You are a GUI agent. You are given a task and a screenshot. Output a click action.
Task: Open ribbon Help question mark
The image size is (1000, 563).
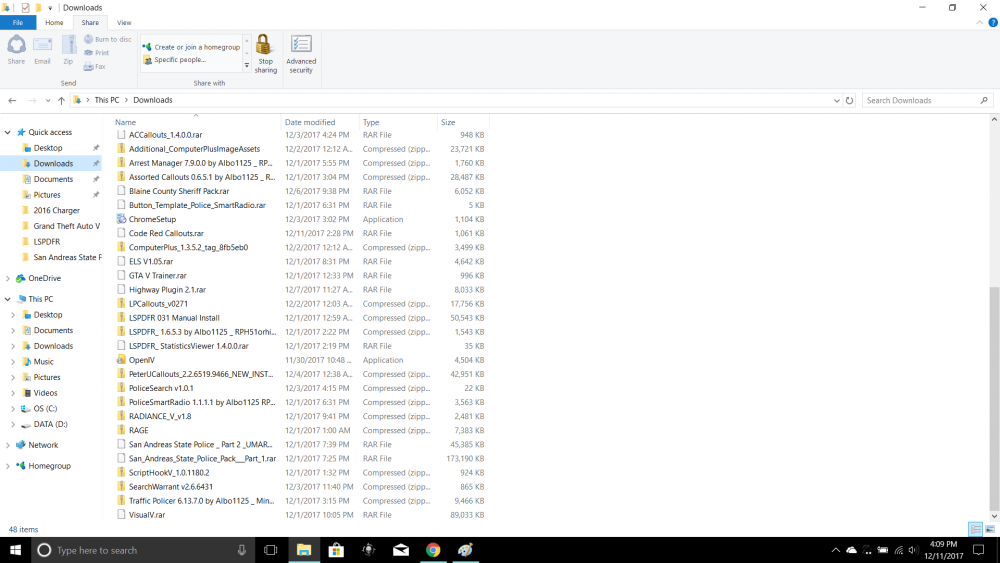(x=992, y=22)
